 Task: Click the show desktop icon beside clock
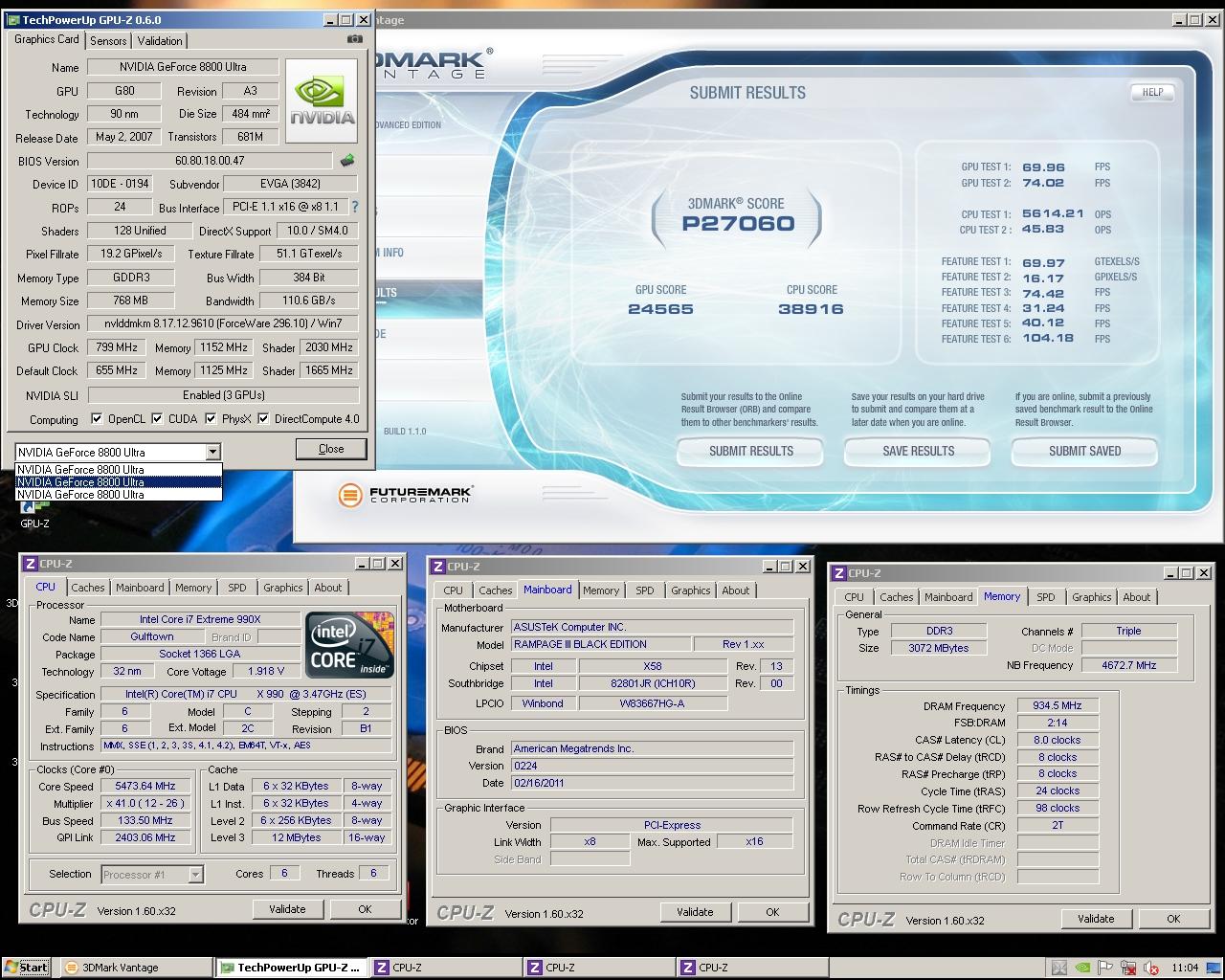click(1215, 968)
